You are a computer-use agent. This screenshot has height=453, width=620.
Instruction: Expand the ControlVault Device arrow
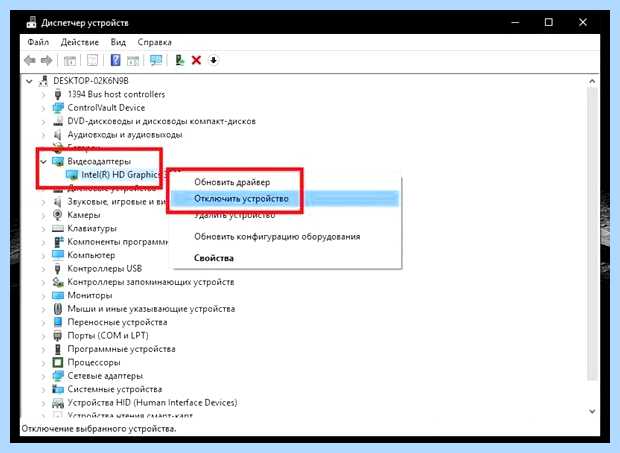pyautogui.click(x=44, y=108)
